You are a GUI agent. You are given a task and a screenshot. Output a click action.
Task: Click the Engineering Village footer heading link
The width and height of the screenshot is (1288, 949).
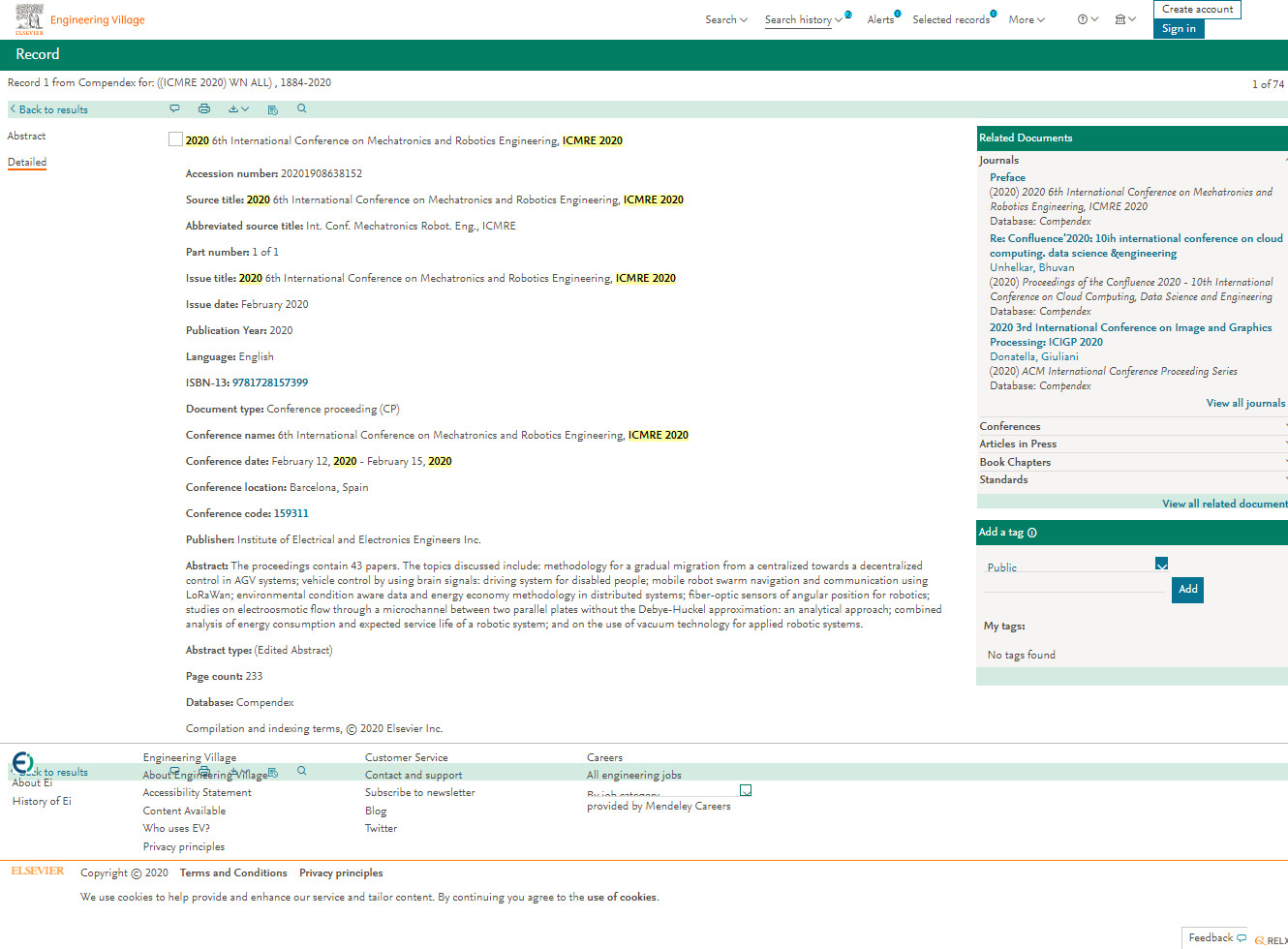189,757
